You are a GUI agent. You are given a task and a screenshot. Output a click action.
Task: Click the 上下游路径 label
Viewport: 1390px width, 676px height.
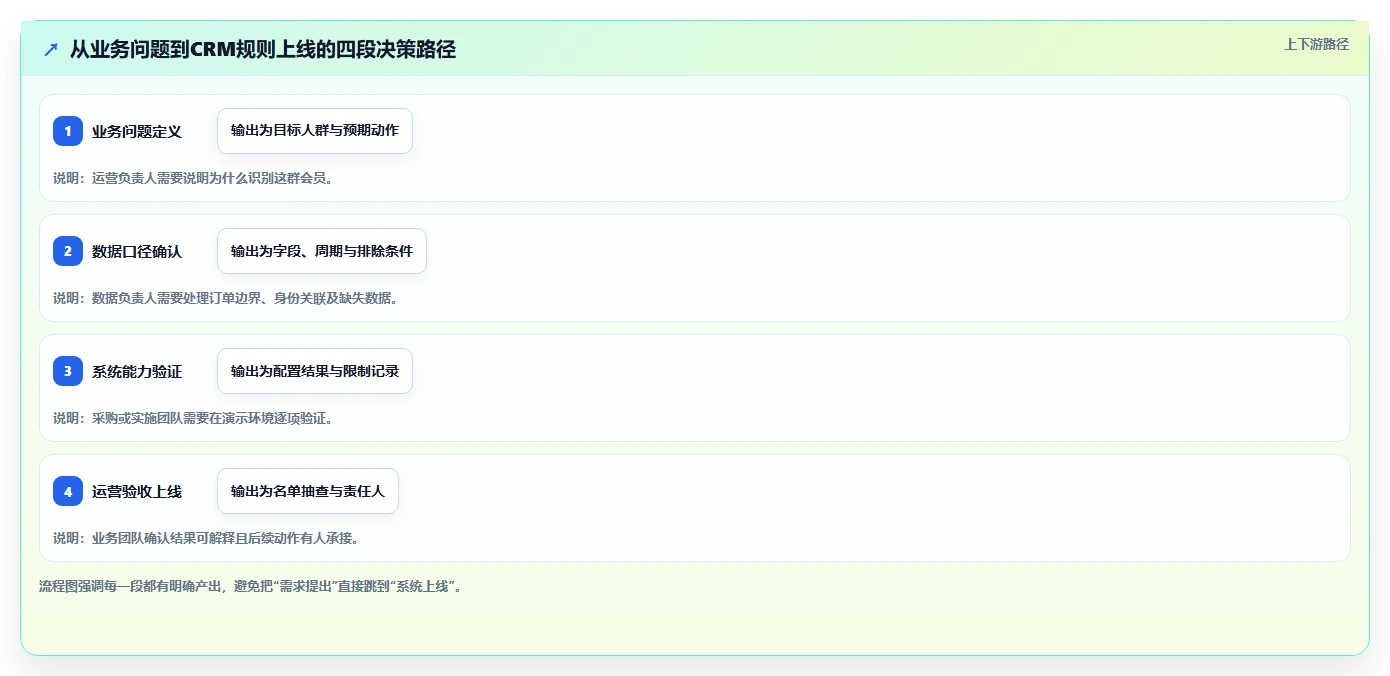1316,44
